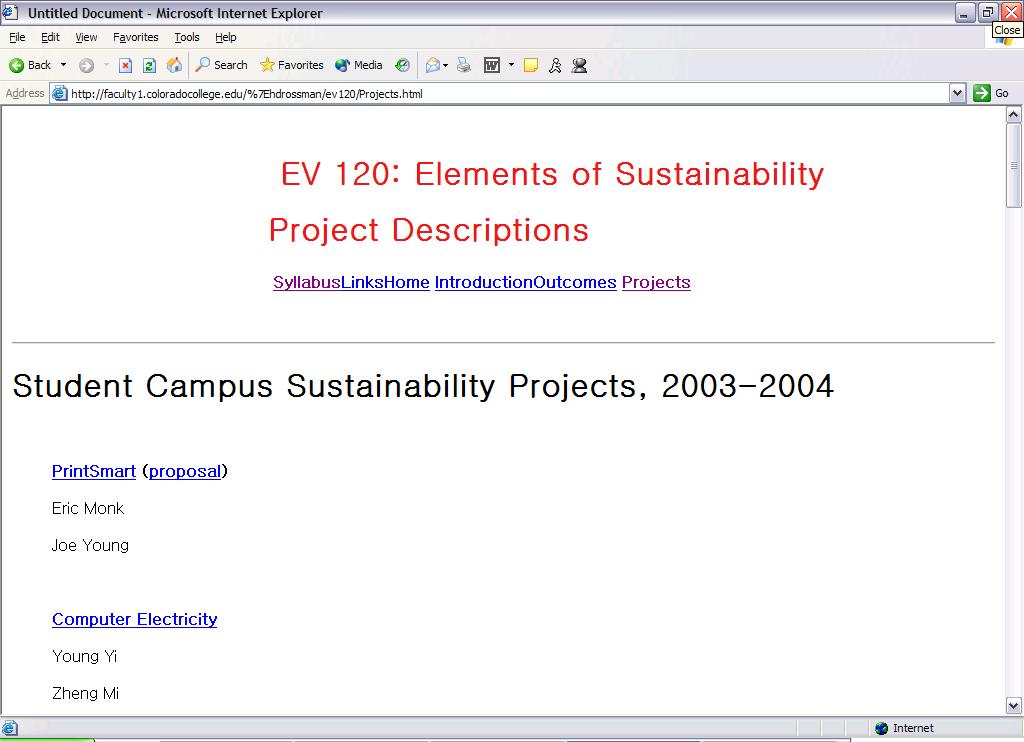The height and width of the screenshot is (742, 1024).
Task: Click the URL address input field
Action: pyautogui.click(x=500, y=94)
